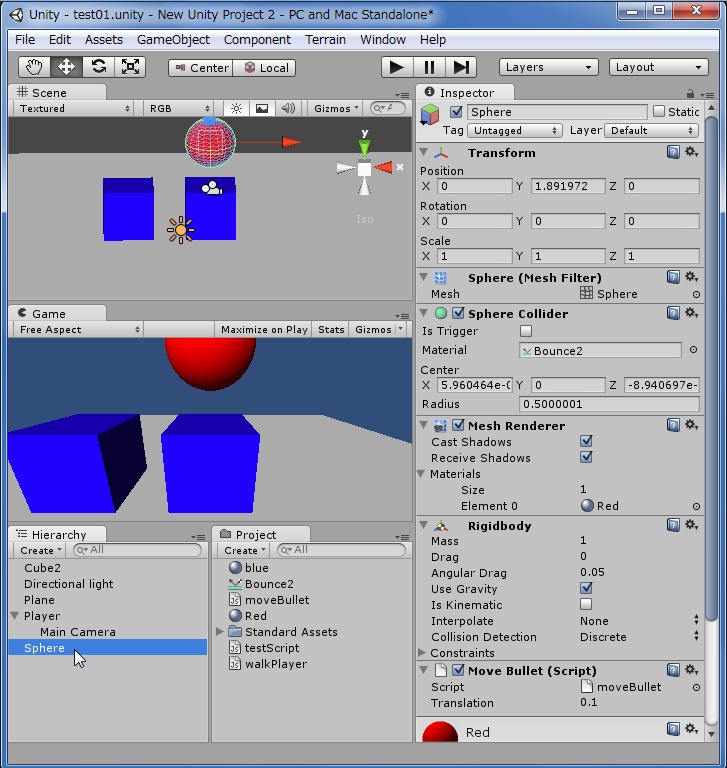Uncheck Use Gravity on Rigidbody
This screenshot has height=768, width=727.
(586, 589)
